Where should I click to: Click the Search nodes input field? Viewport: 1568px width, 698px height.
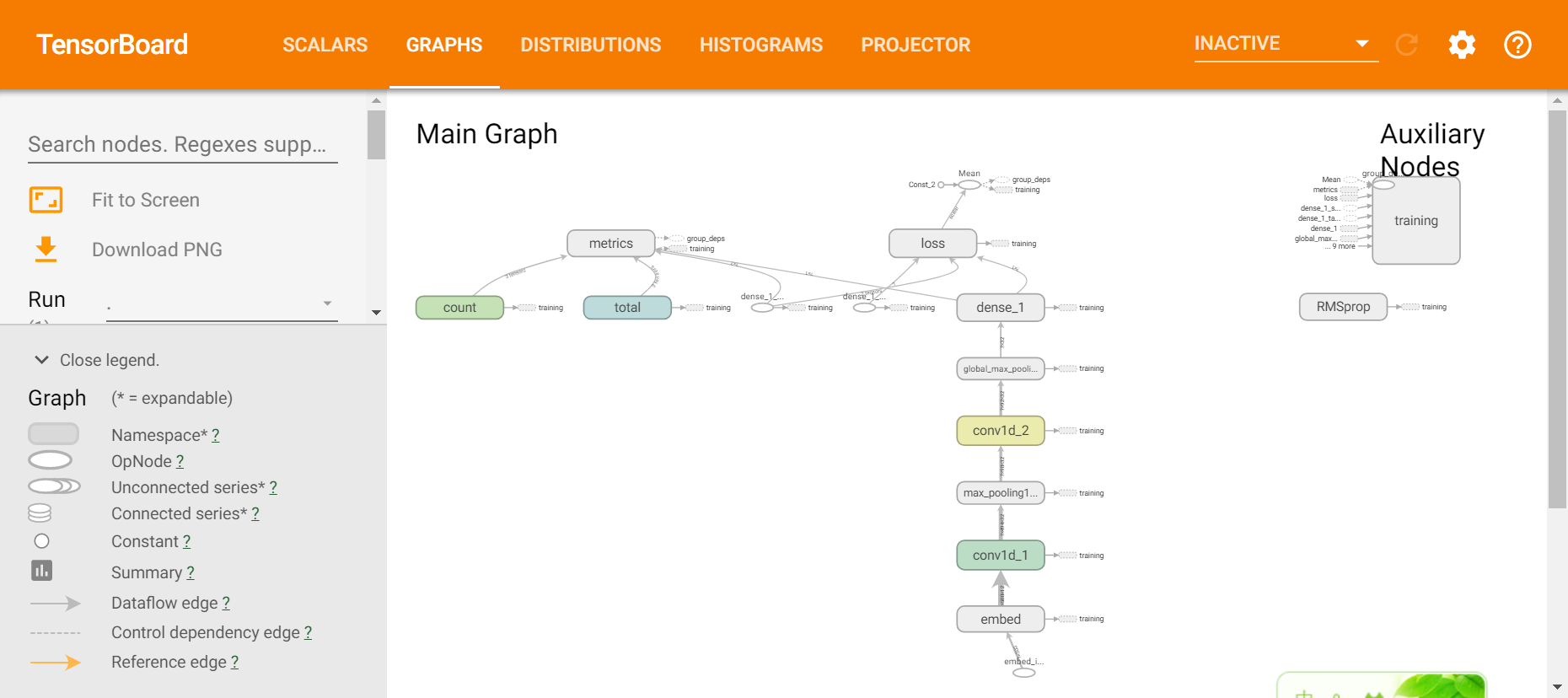pos(183,144)
